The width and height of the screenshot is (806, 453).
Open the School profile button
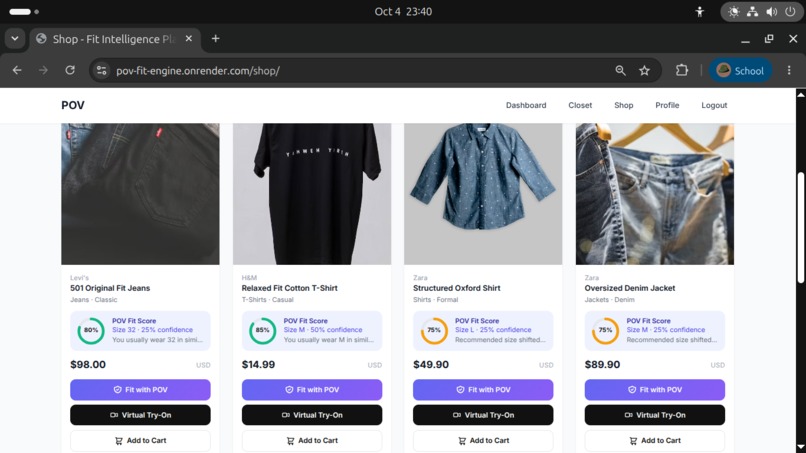pos(740,70)
